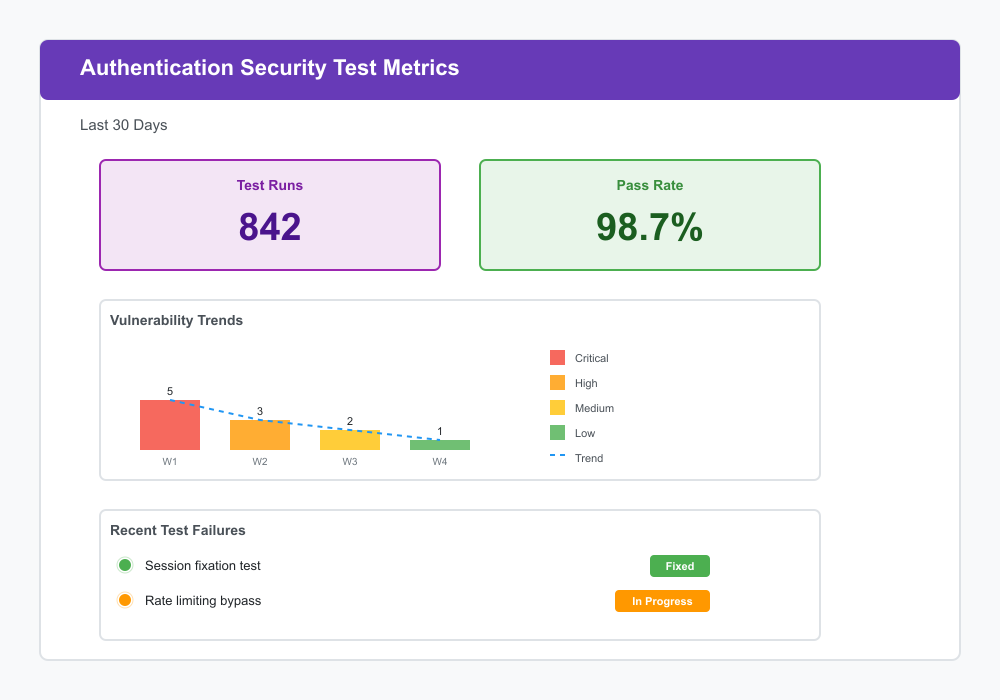Click the 'Trend' legend label
The width and height of the screenshot is (1000, 700).
coord(589,458)
